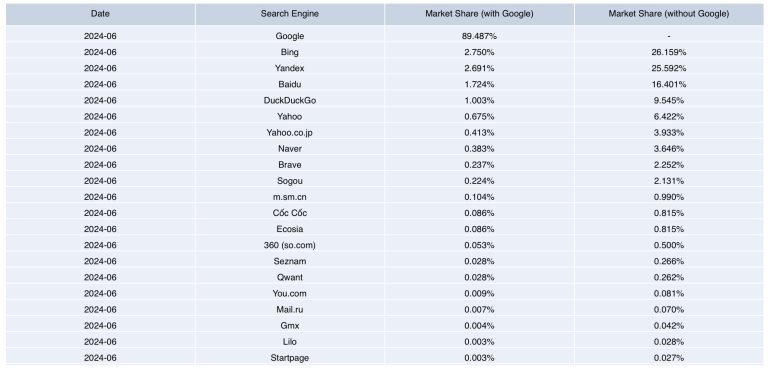
Task: Select the Mail.ru 0.070% value
Action: 669,310
